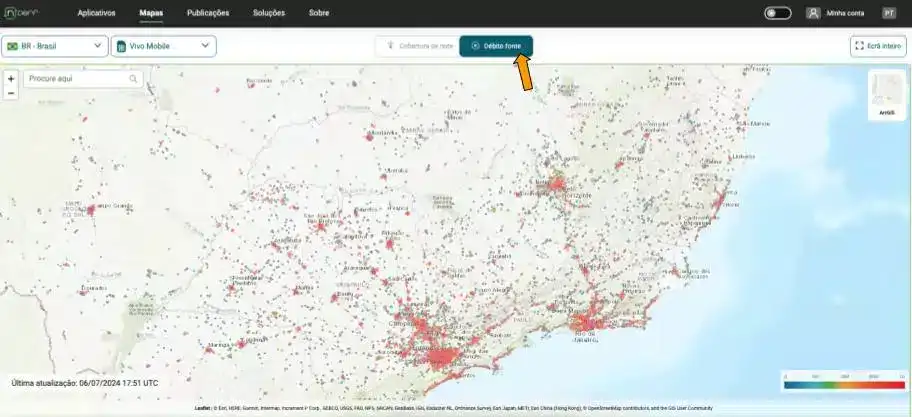Enter full screen with Ecrã inteiro
This screenshot has height=417, width=912.
pos(878,46)
